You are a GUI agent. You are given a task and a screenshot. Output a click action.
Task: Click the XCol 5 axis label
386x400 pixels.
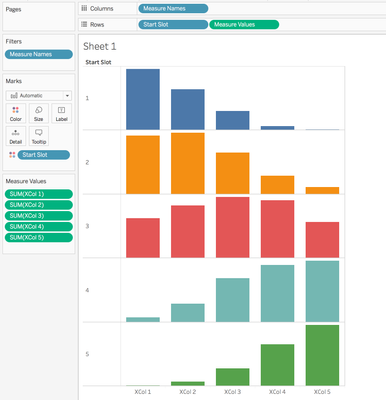point(322,392)
